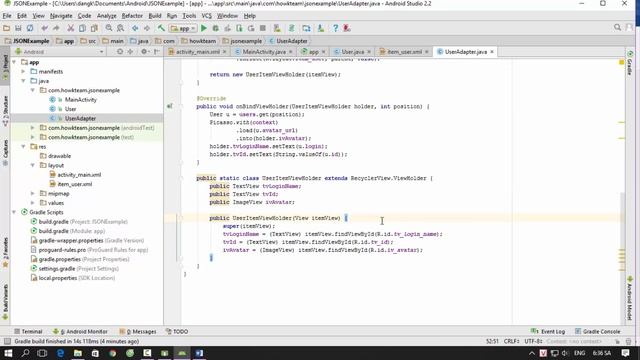Screen dimensions: 640x360
Task: Navigate Forward with the right arrow icon
Action: 147,28
